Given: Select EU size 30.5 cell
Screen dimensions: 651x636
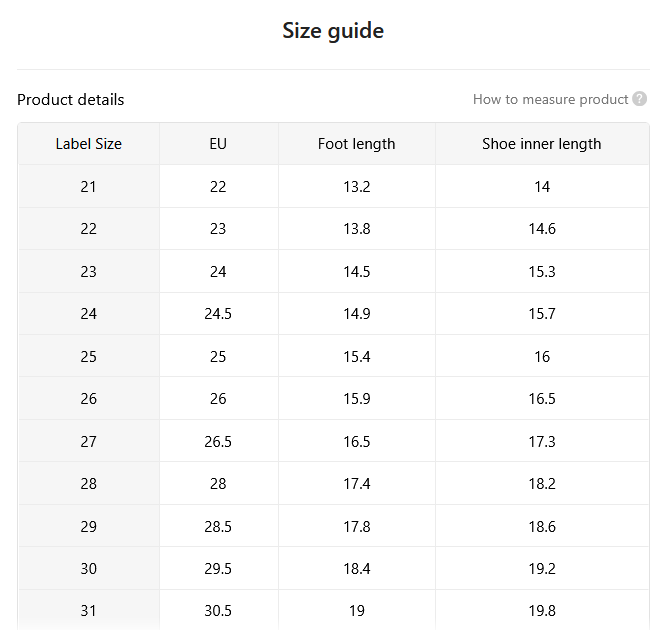Looking at the screenshot, I should click(x=218, y=611).
